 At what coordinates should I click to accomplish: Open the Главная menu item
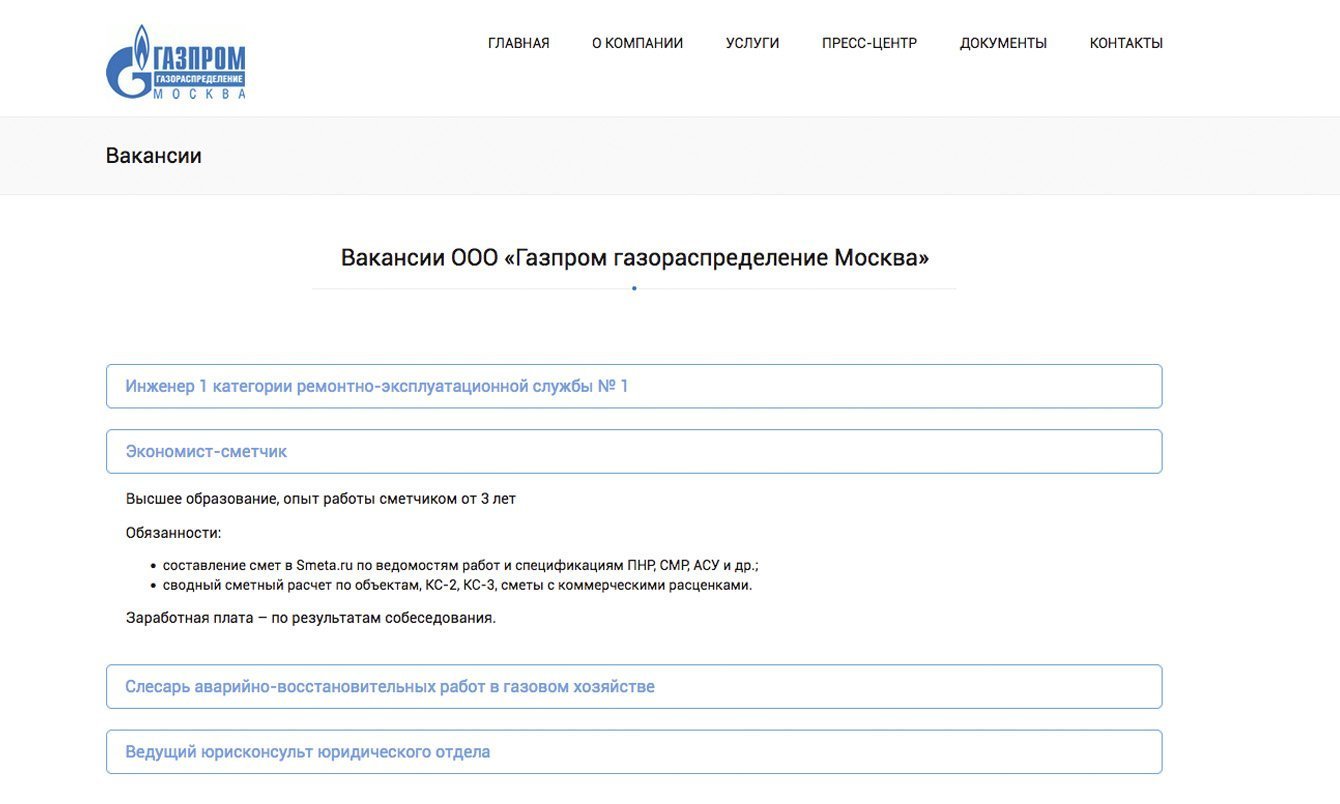[519, 43]
